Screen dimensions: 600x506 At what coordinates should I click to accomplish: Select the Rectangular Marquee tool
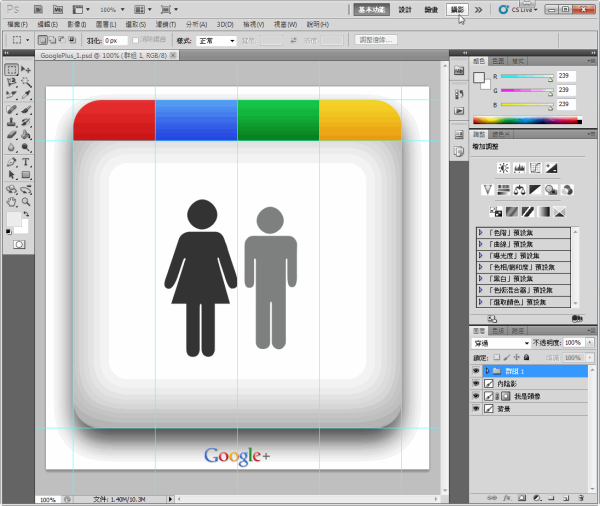[11, 70]
